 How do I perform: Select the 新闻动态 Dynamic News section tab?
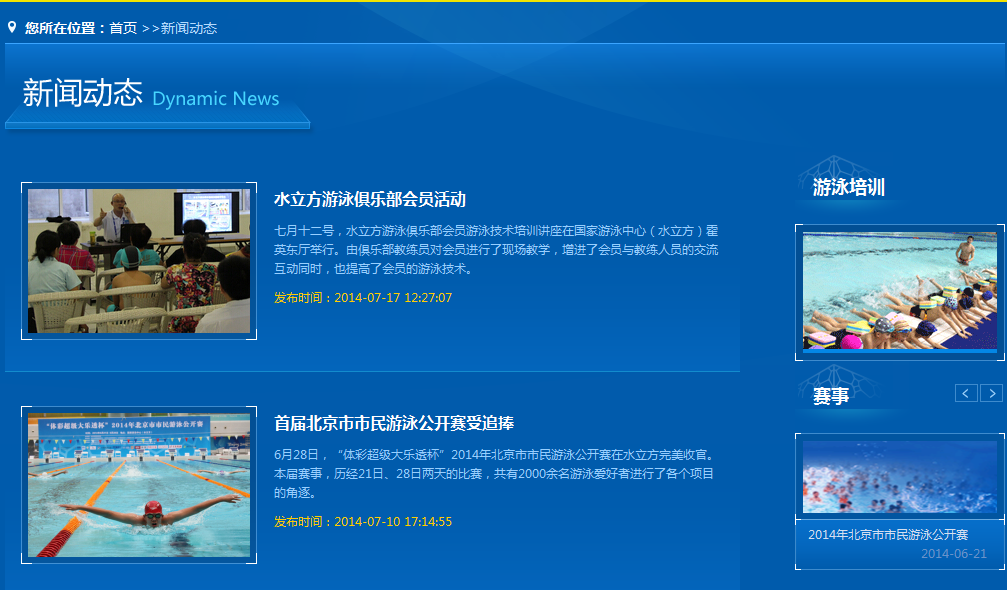(x=151, y=94)
